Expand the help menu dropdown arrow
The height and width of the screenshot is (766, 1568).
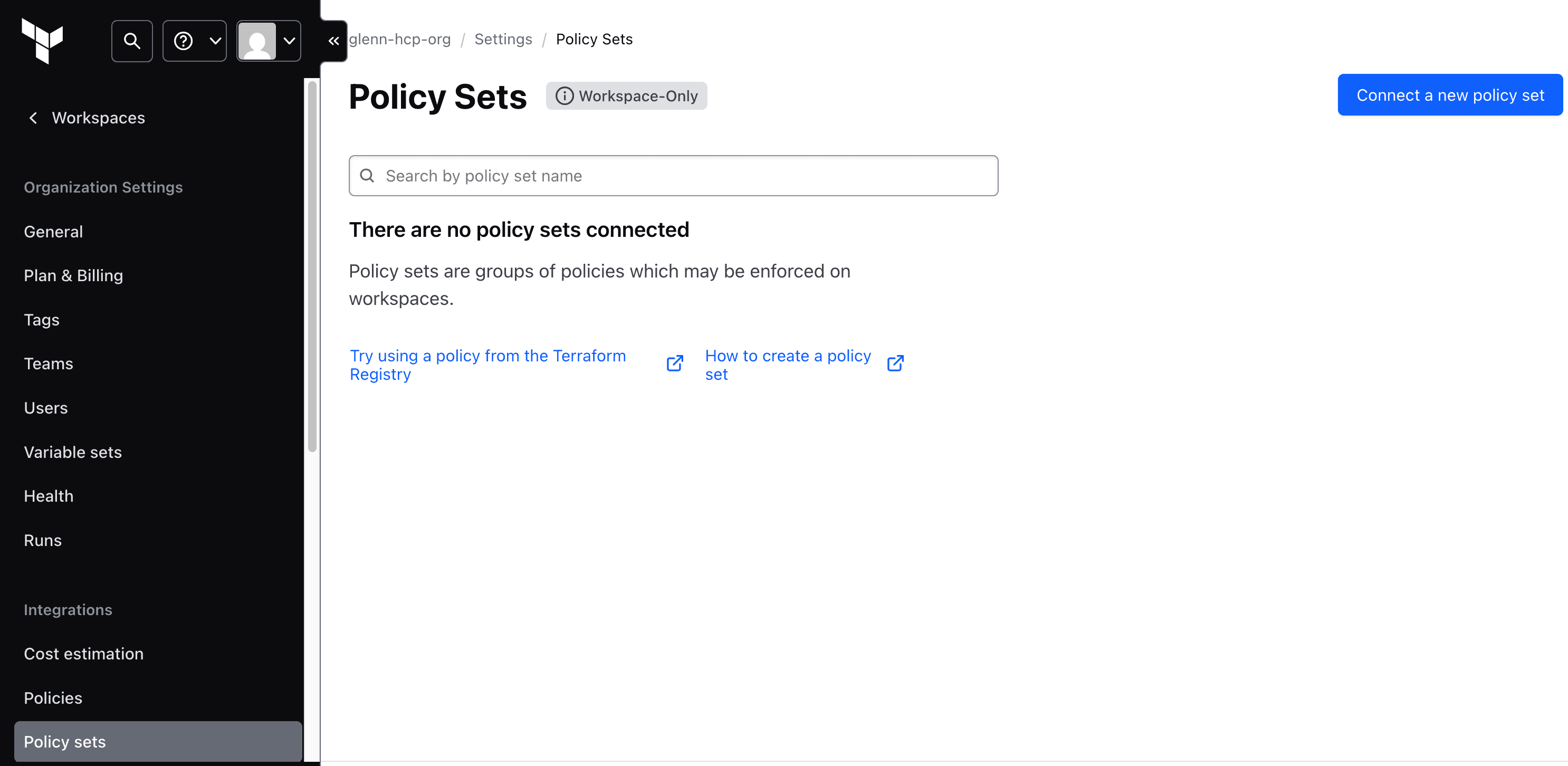click(x=215, y=41)
